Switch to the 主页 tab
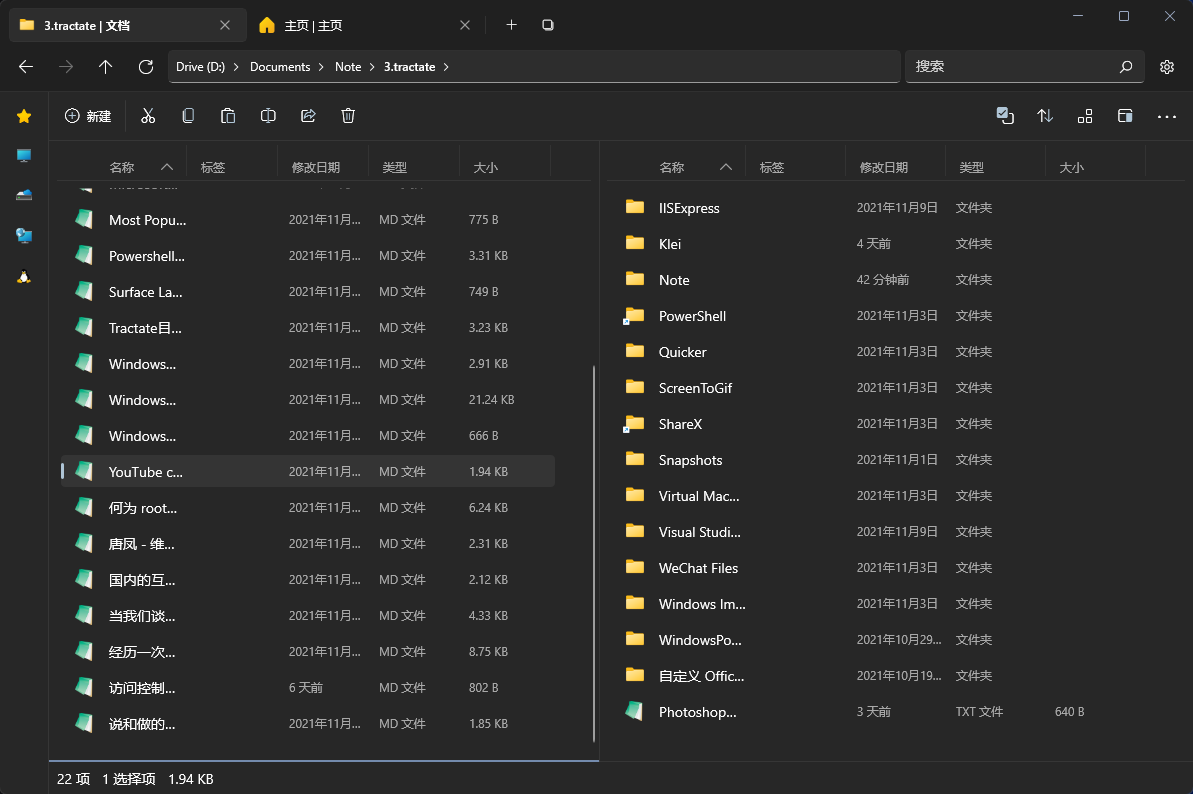The height and width of the screenshot is (794, 1193). [313, 25]
